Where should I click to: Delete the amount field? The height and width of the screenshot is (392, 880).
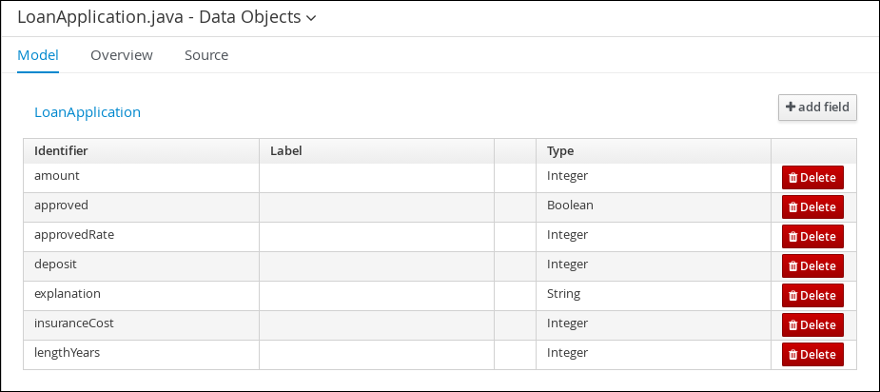pyautogui.click(x=813, y=177)
